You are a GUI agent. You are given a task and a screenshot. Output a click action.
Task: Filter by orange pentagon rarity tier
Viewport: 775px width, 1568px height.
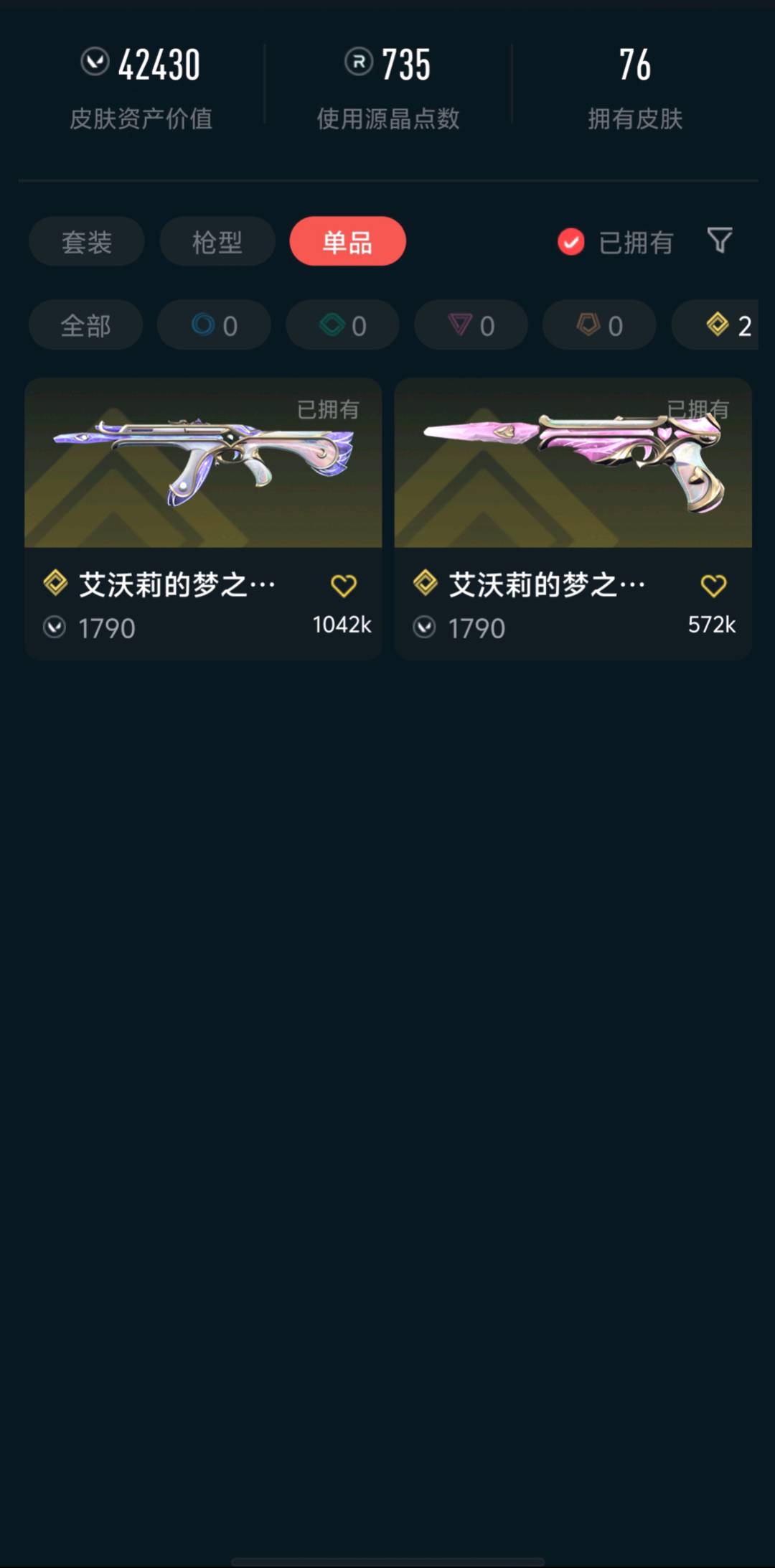pos(599,325)
